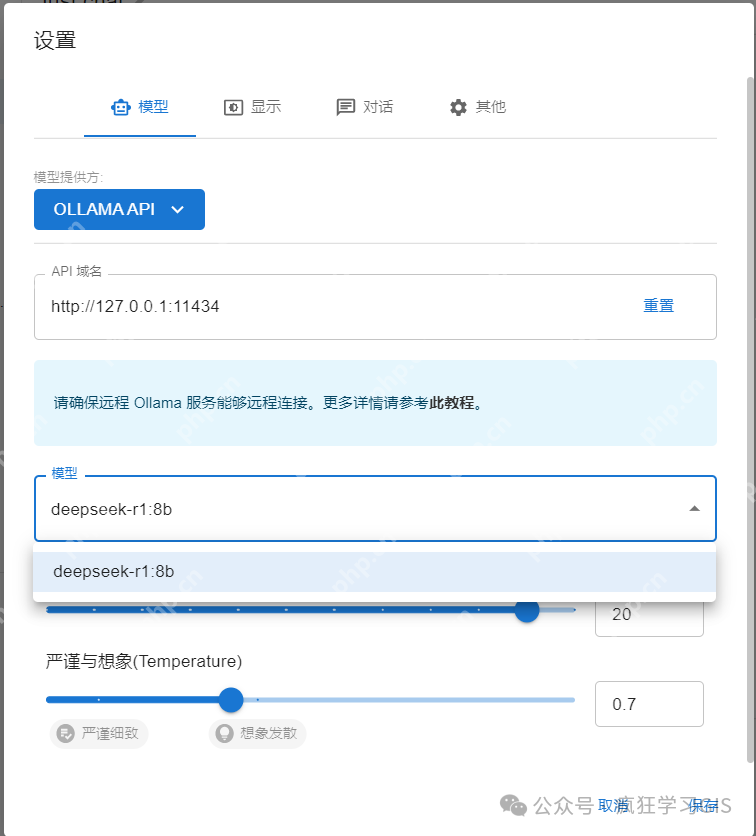Switch to the 对话 tab
756x836 pixels.
click(365, 107)
